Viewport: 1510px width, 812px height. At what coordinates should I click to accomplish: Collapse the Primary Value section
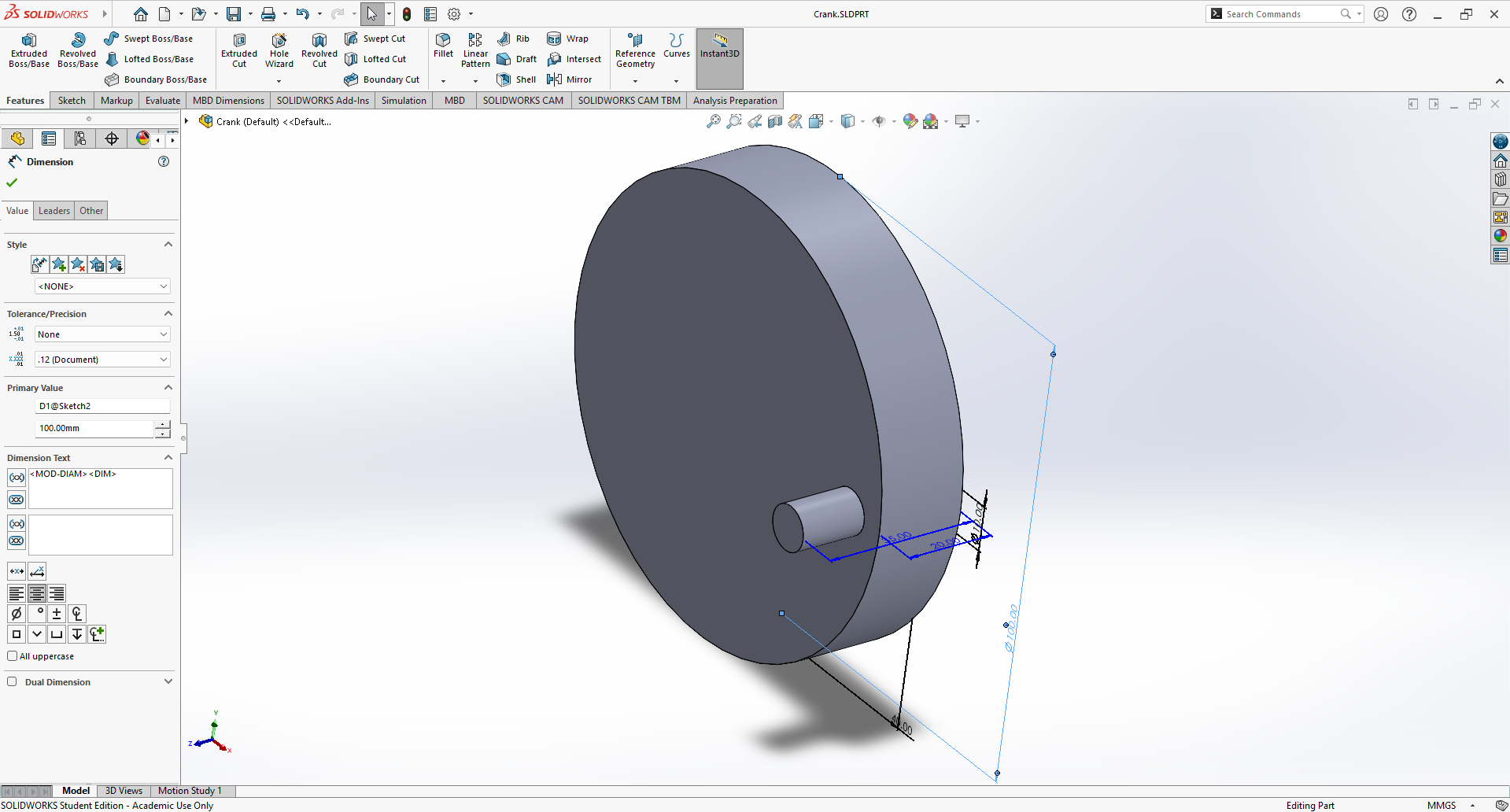click(x=168, y=388)
